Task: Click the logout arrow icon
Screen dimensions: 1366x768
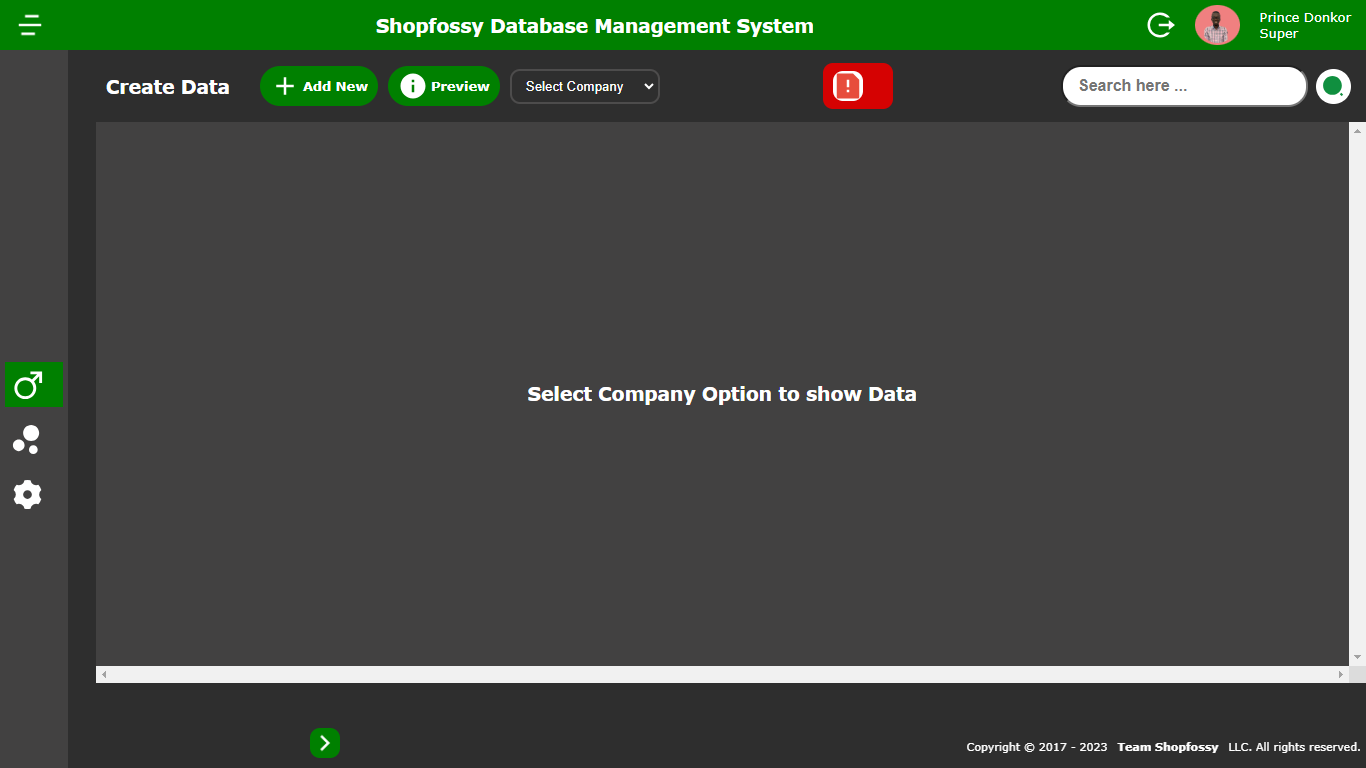Action: click(1160, 25)
